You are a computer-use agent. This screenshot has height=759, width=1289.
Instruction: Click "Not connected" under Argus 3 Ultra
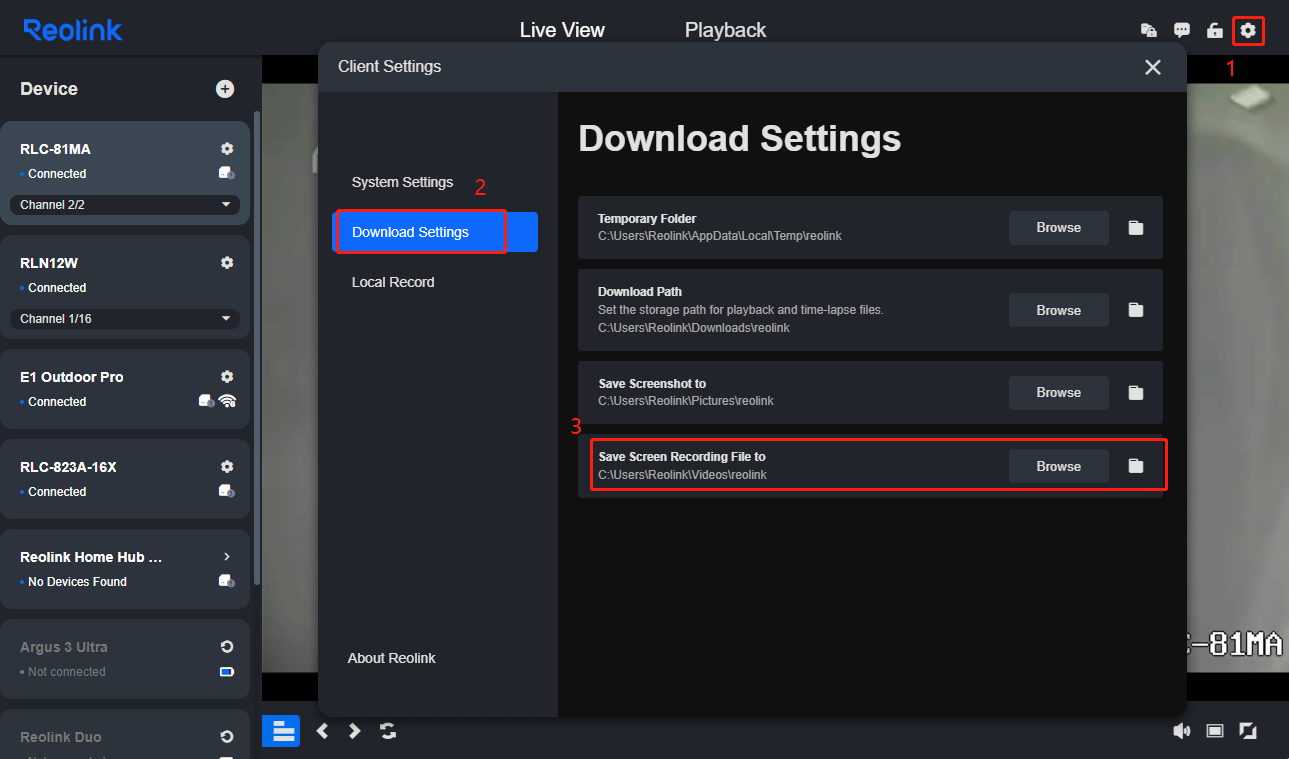pyautogui.click(x=66, y=672)
